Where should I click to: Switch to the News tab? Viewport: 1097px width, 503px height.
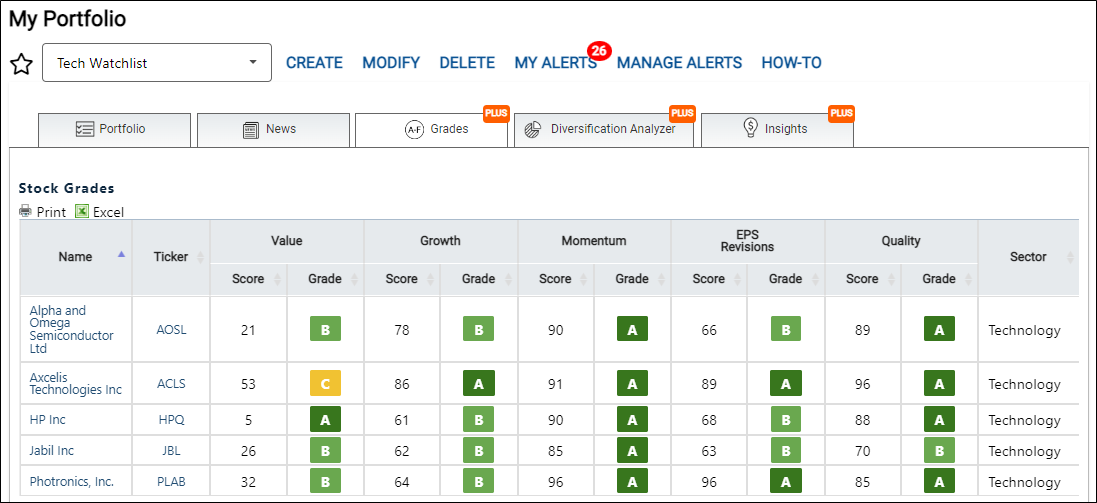273,130
